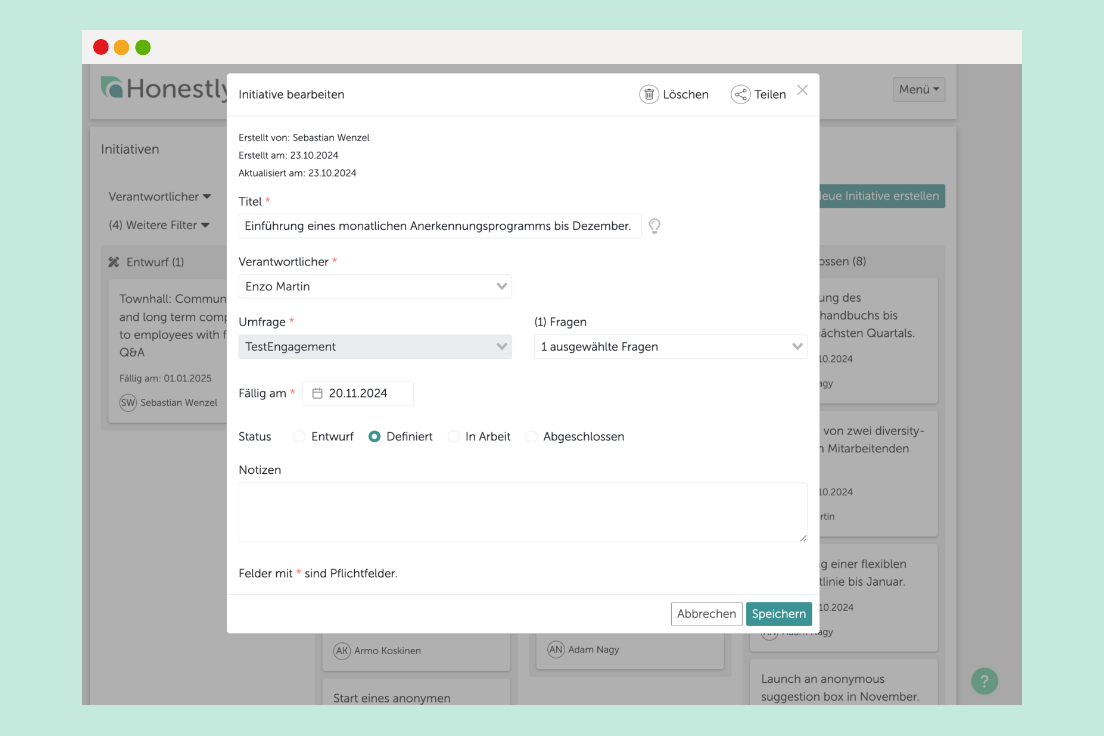Expand the (4) Weitere Filter dropdown
Image resolution: width=1104 pixels, height=736 pixels.
[x=159, y=225]
